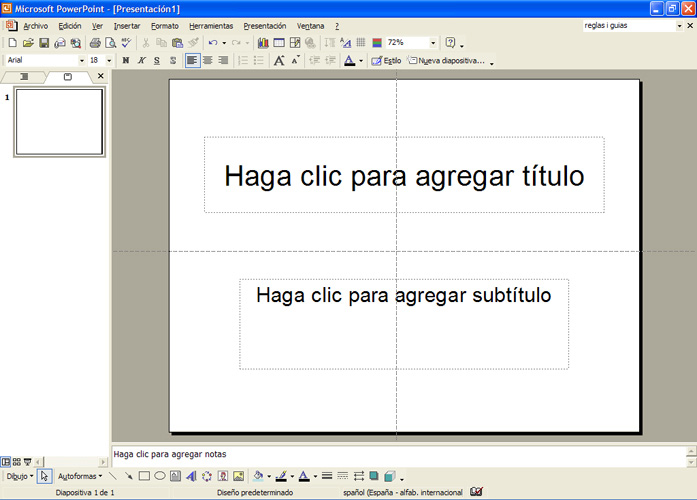Open an existing file with folder icon

[x=28, y=43]
